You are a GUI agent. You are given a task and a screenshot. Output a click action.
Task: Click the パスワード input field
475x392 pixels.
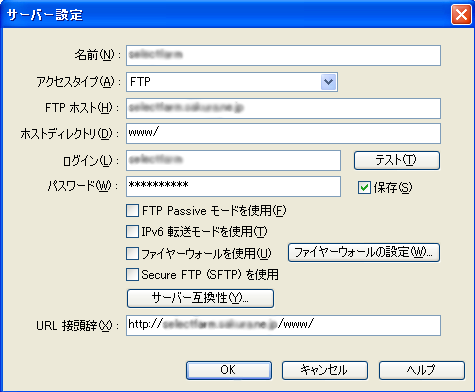233,186
